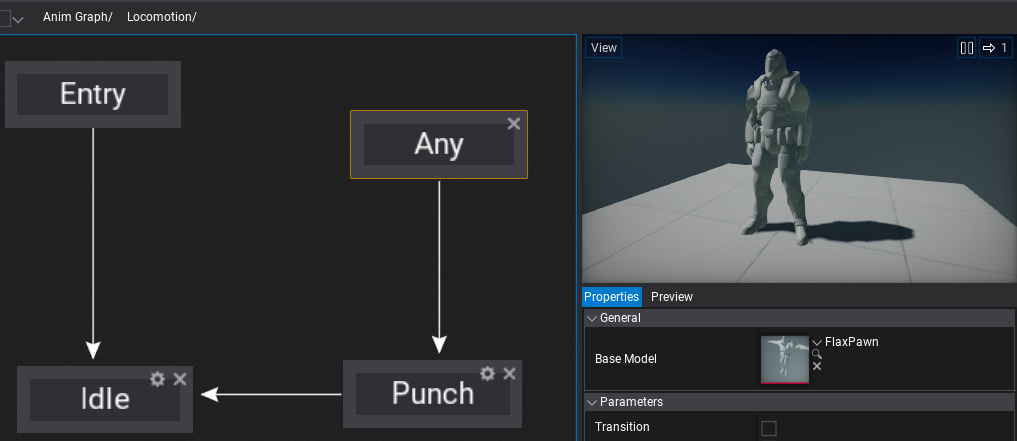This screenshot has height=441, width=1017.
Task: Go to the Locomotion breadcrumb level
Action: [162, 17]
